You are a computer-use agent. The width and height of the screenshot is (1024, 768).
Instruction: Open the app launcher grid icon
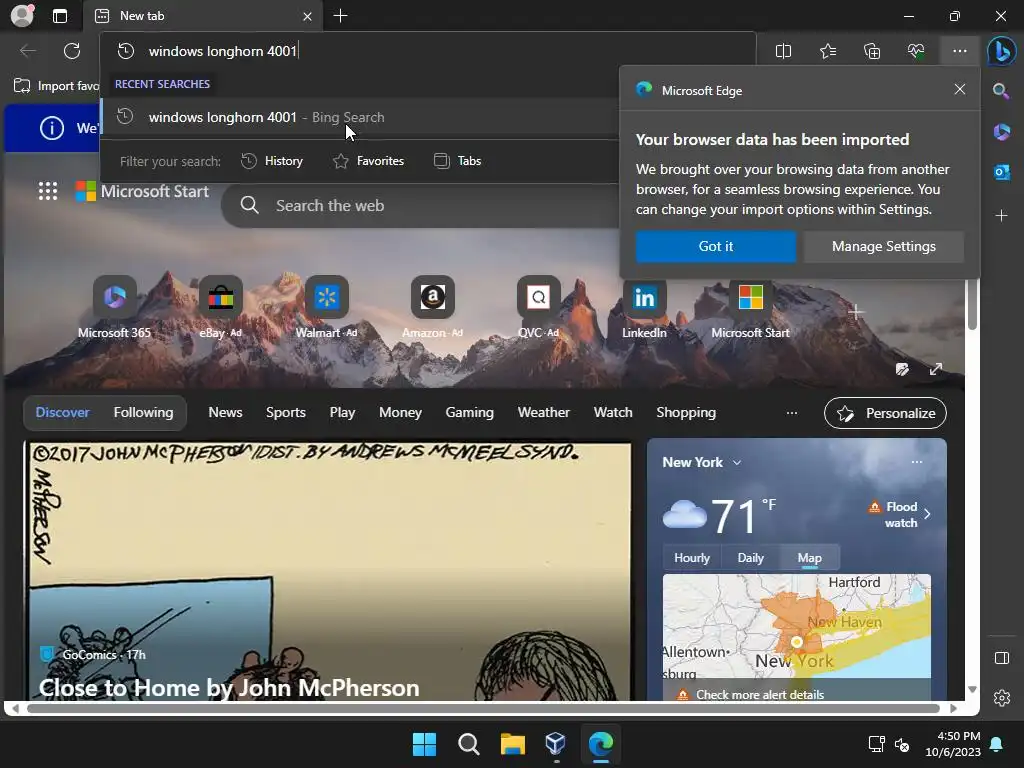pos(48,191)
